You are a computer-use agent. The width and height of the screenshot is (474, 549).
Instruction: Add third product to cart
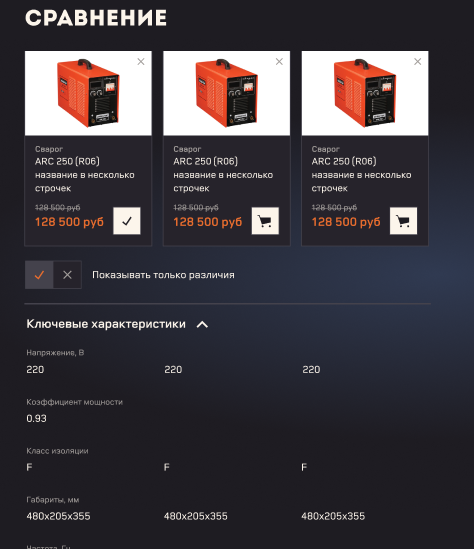(x=403, y=221)
